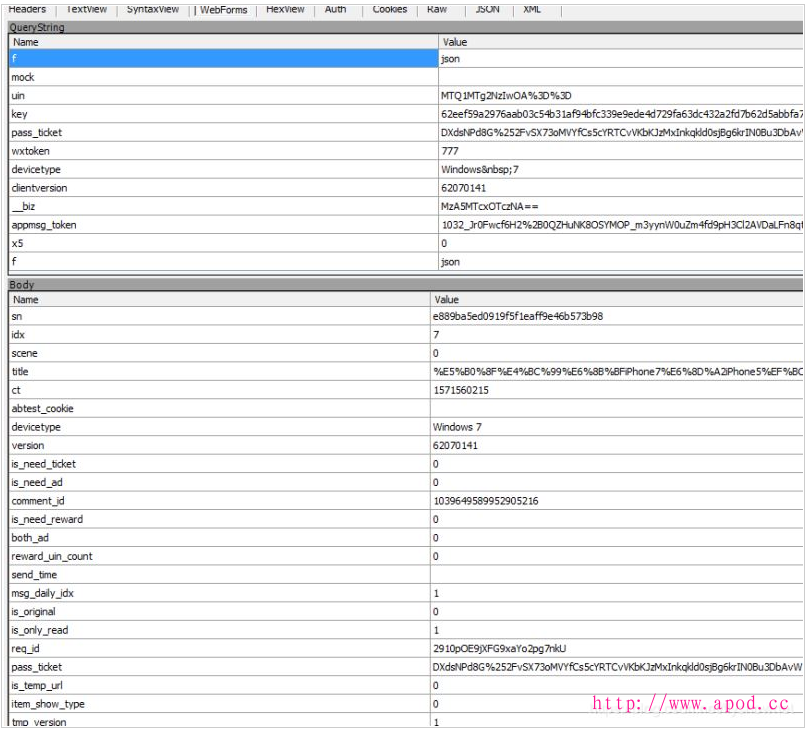Open the XML tab

[x=532, y=9]
